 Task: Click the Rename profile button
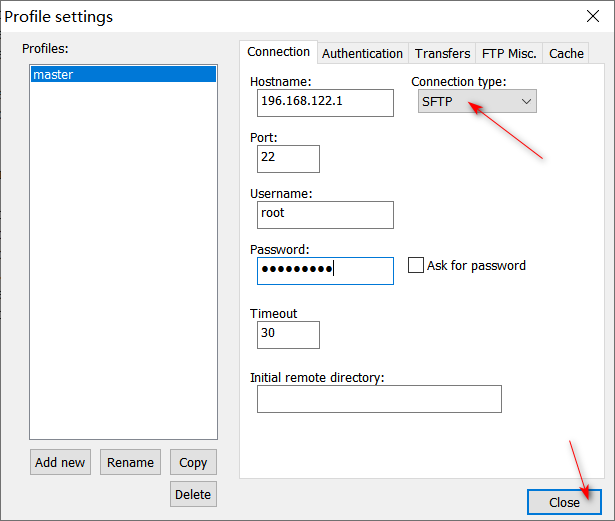coord(130,462)
